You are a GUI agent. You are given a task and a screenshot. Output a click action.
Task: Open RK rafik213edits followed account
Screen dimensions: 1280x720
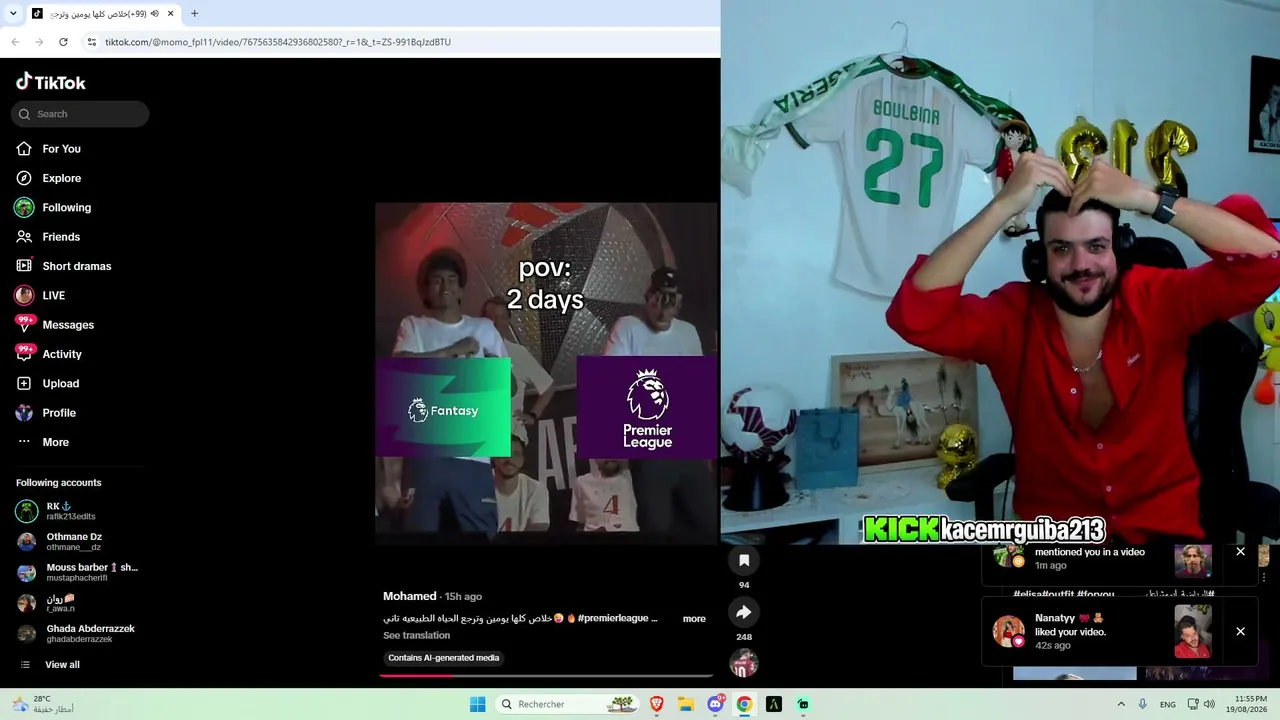pos(78,511)
